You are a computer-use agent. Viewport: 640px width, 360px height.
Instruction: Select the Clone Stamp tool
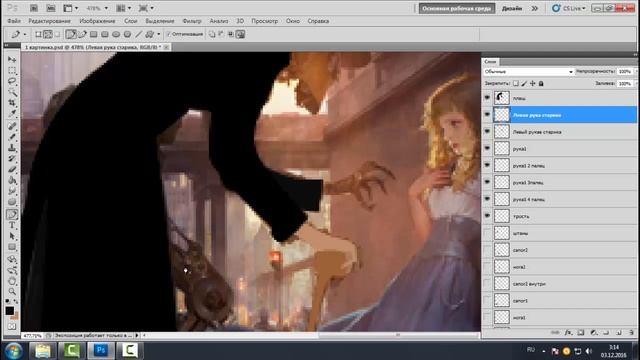click(12, 148)
